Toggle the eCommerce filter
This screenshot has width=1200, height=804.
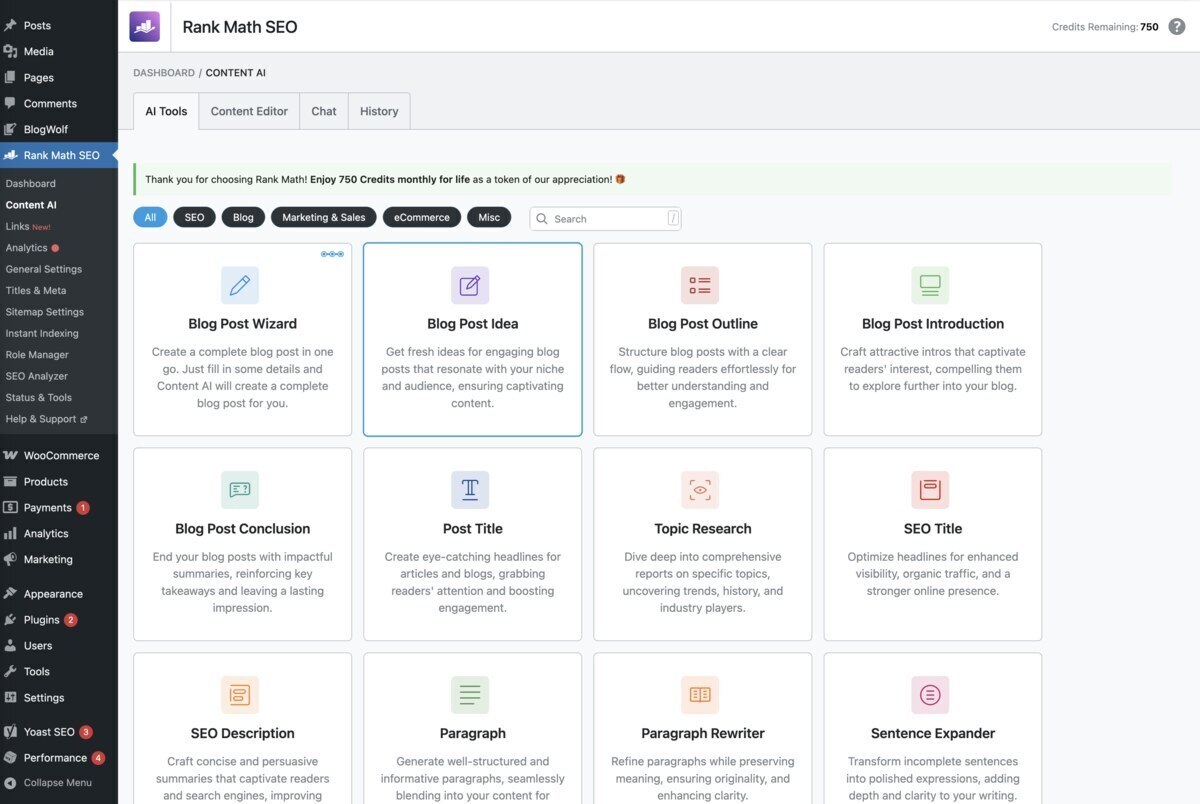[x=421, y=216]
